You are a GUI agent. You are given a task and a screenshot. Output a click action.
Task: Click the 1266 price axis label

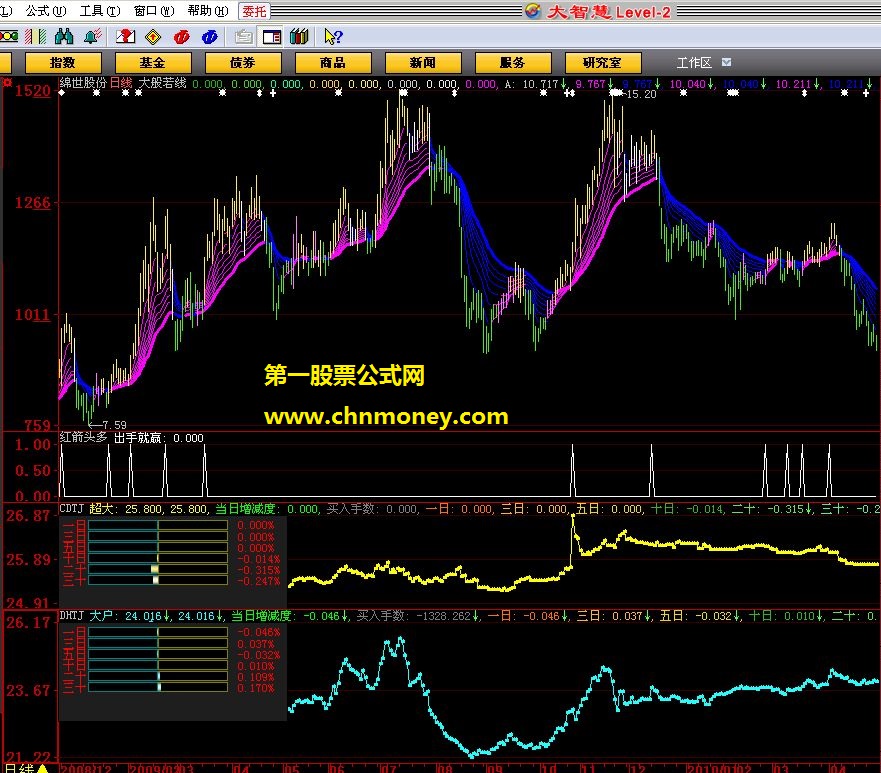click(x=33, y=203)
